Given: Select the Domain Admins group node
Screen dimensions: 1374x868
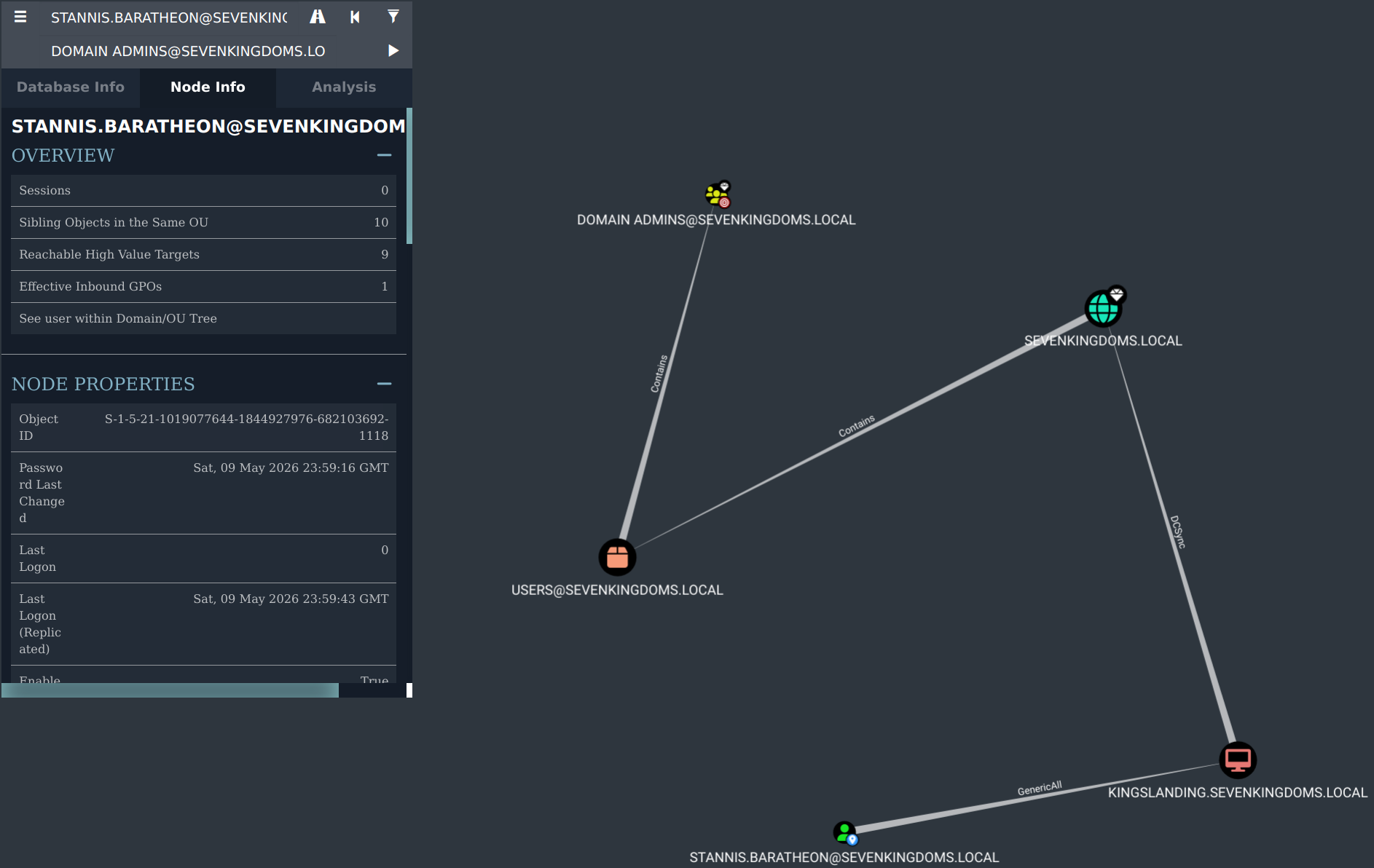Looking at the screenshot, I should [718, 194].
